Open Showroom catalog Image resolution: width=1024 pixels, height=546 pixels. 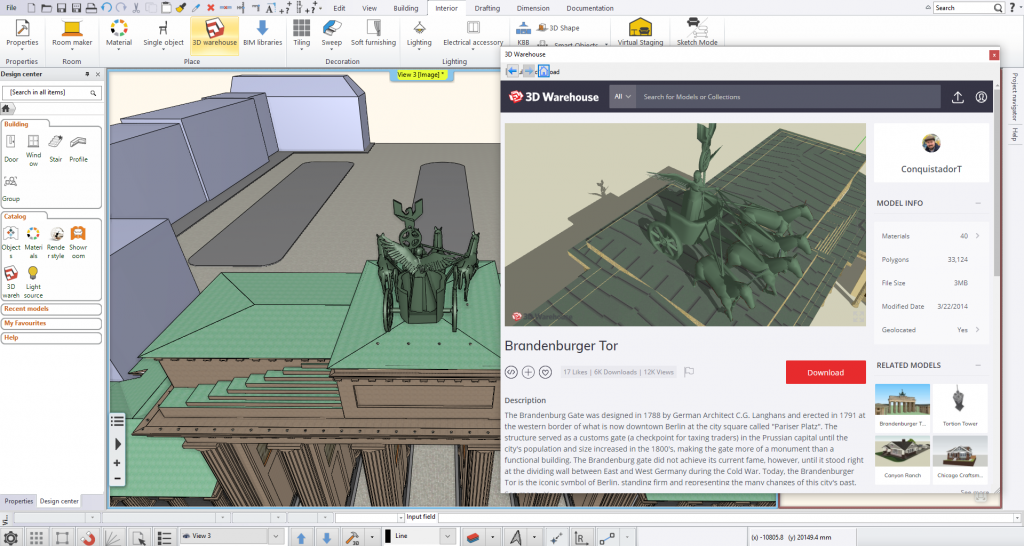click(x=78, y=242)
